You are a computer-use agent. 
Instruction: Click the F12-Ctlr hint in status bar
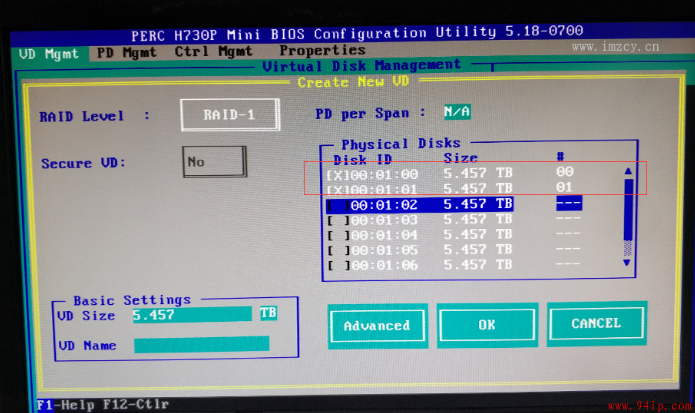[136, 404]
